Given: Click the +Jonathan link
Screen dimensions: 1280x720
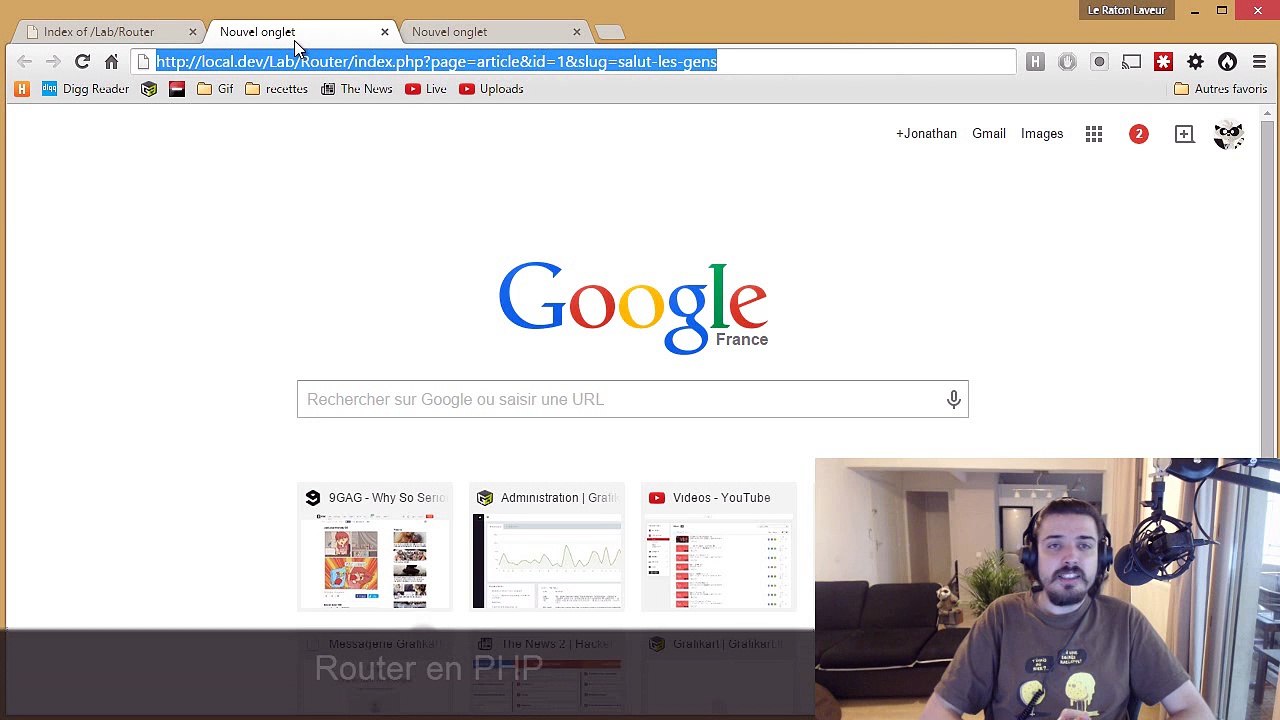Looking at the screenshot, I should tap(926, 134).
